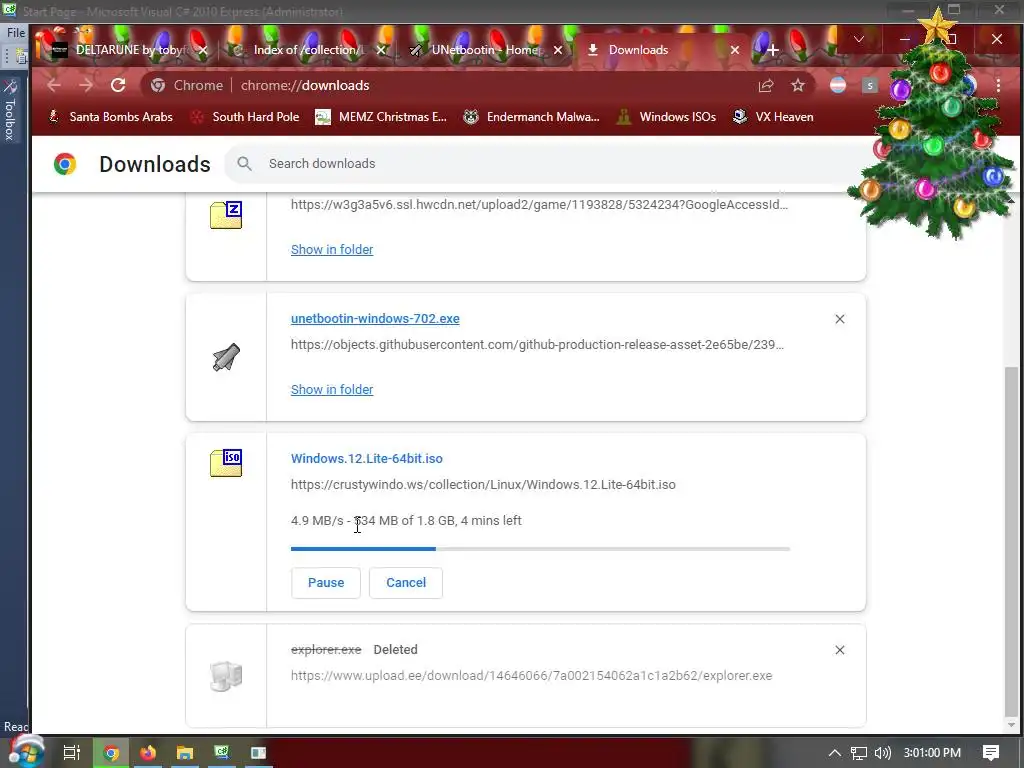Viewport: 1024px width, 768px height.
Task: Close the DELTARUNE tab
Action: click(x=203, y=50)
